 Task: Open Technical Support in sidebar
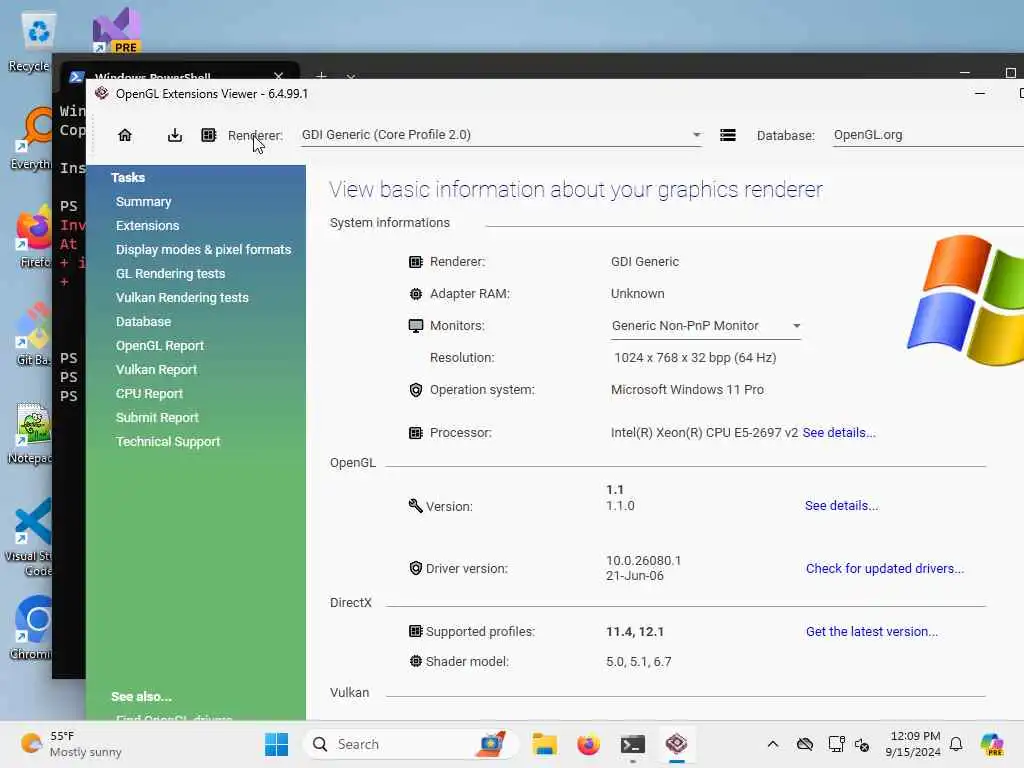pyautogui.click(x=168, y=442)
